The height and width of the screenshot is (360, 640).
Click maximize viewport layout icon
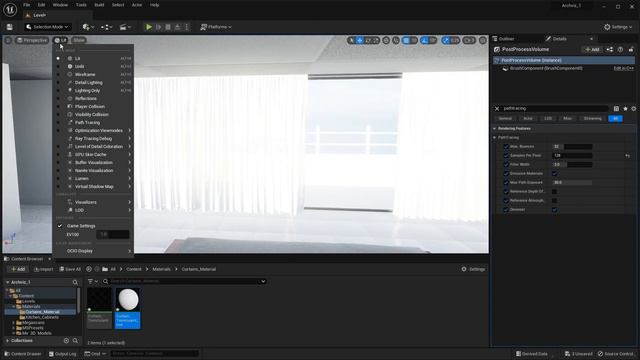[483, 40]
